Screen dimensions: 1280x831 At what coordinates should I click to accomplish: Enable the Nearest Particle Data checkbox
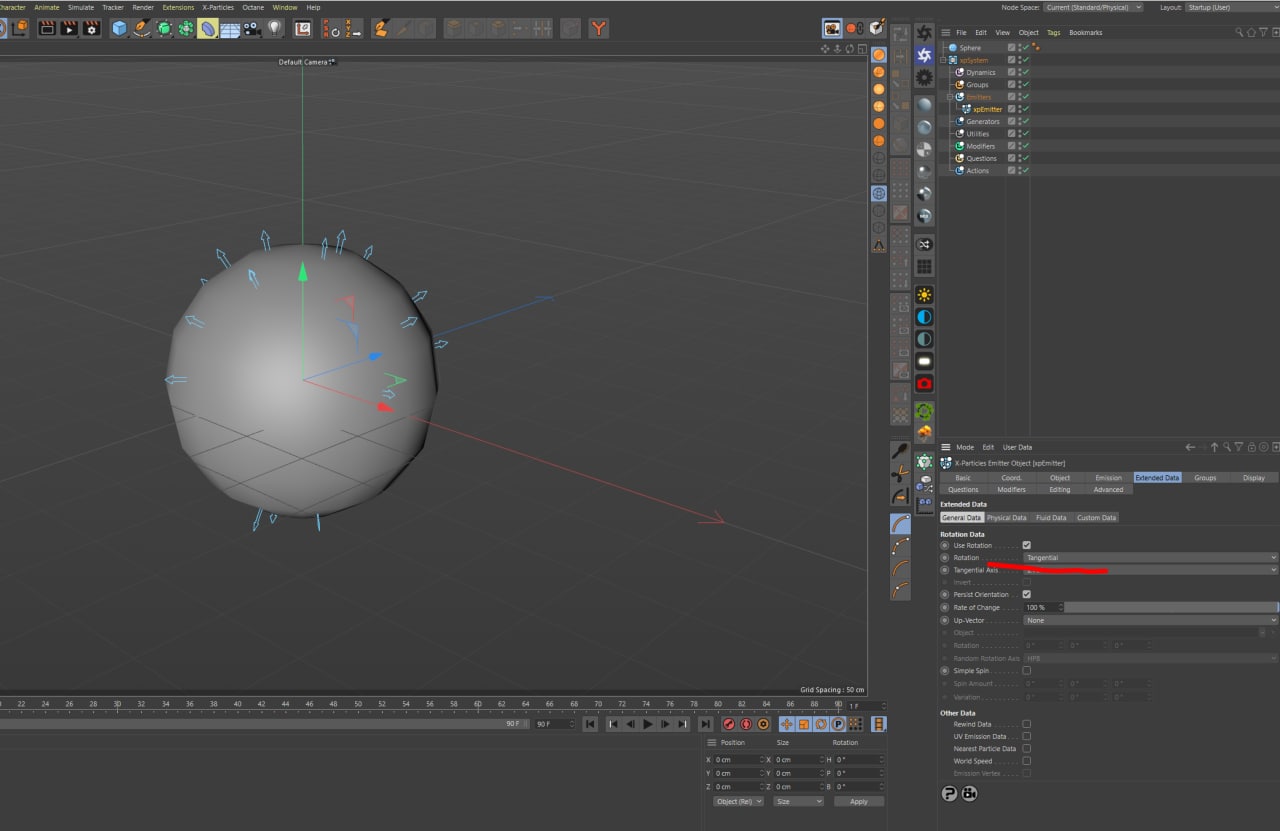[1027, 748]
